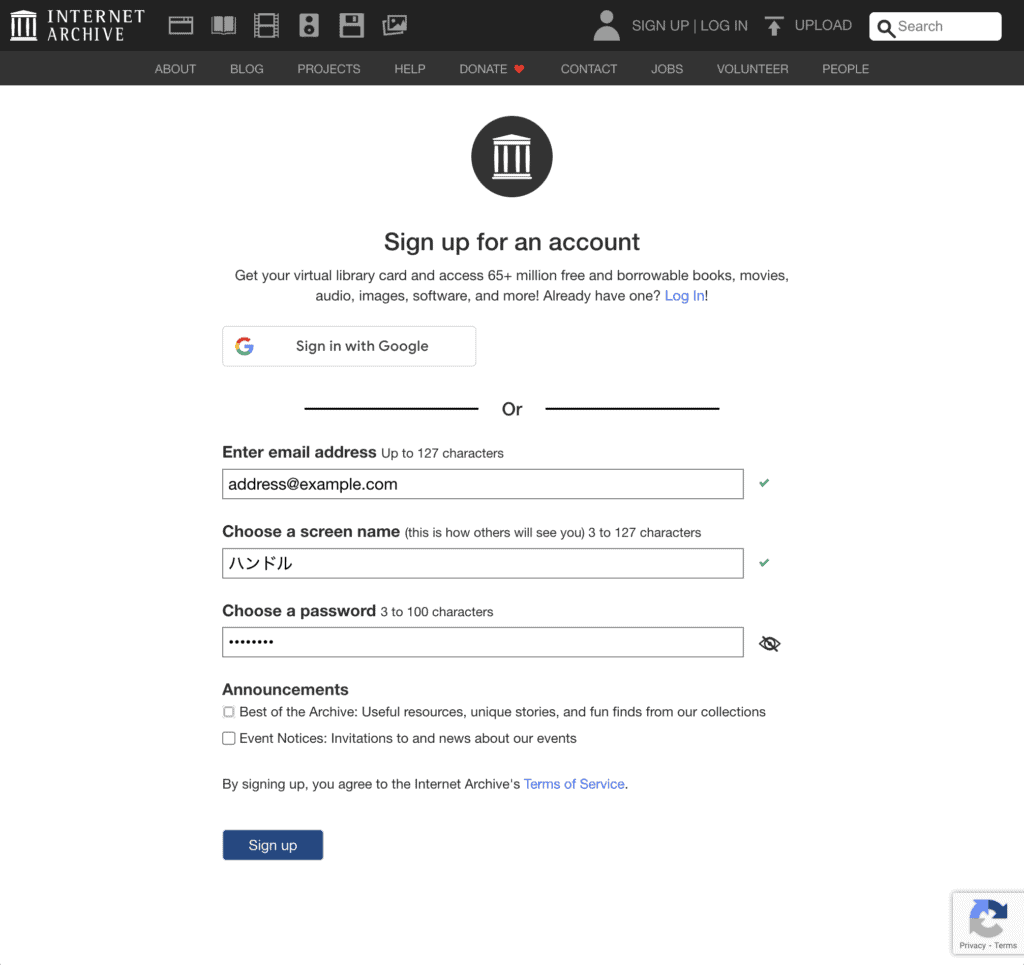This screenshot has width=1024, height=965.
Task: Click the green checkmark beside screen name
Action: click(x=764, y=562)
